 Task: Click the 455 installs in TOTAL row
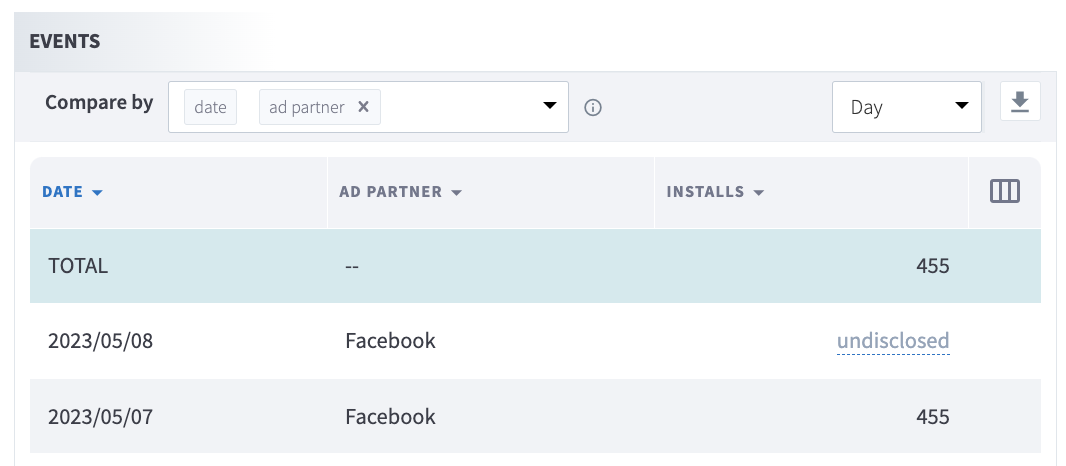pos(932,266)
